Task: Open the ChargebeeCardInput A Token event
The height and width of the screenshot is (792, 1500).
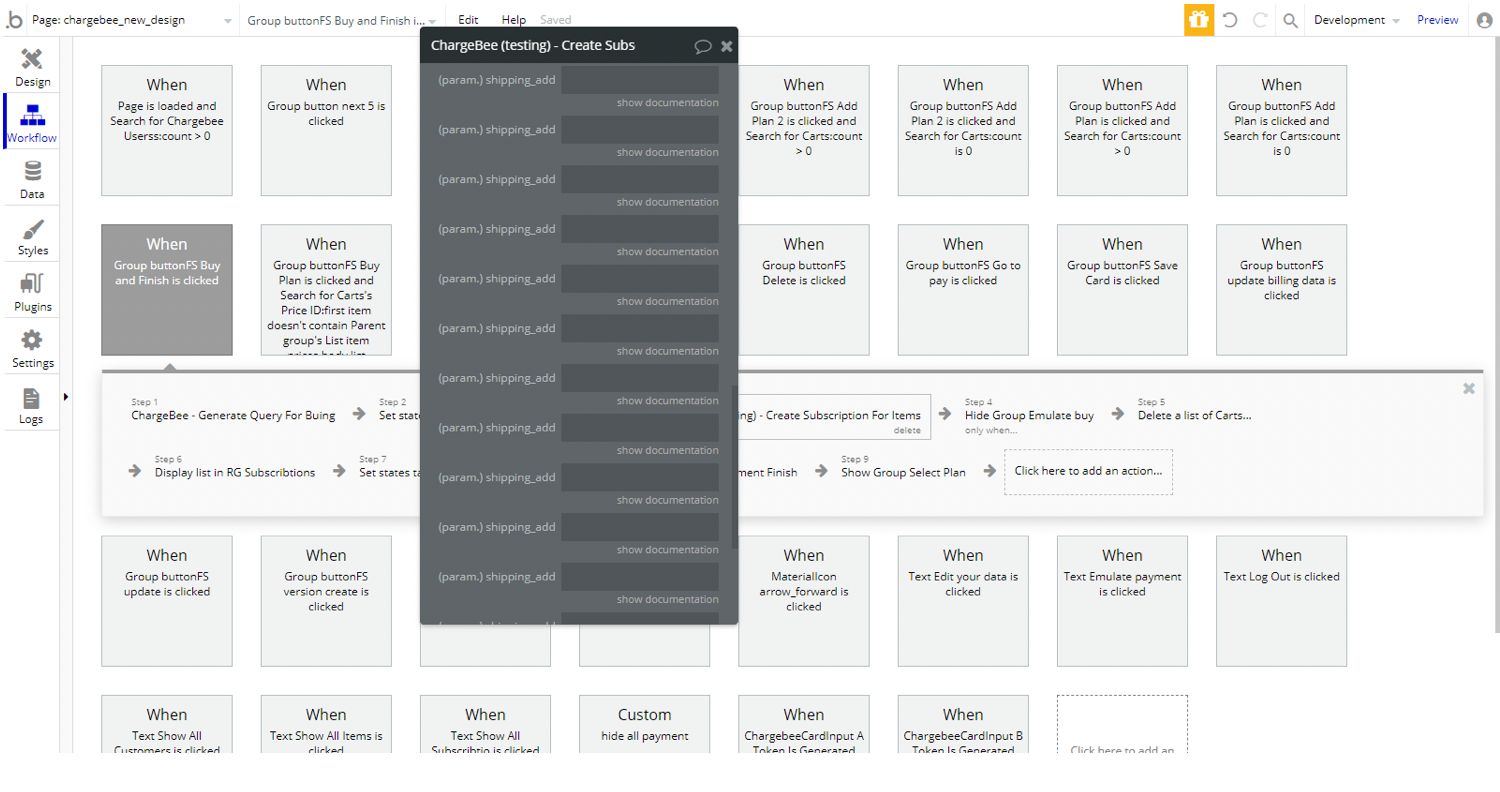Action: pyautogui.click(x=804, y=724)
